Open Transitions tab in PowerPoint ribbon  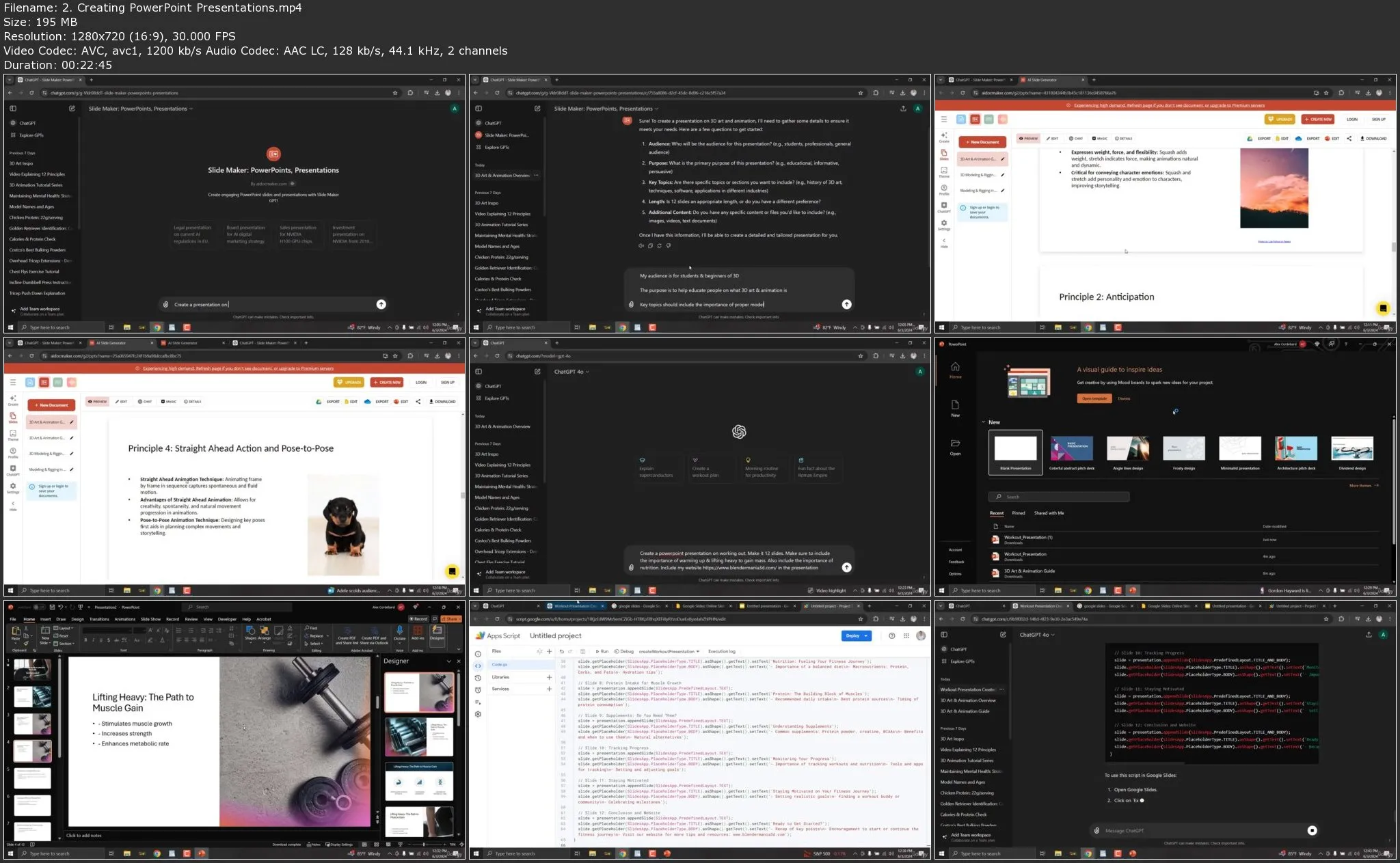pos(99,619)
